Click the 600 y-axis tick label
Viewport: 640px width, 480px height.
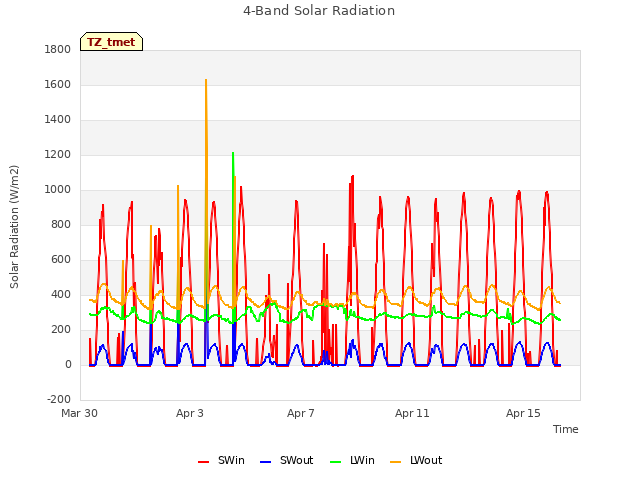(61, 260)
